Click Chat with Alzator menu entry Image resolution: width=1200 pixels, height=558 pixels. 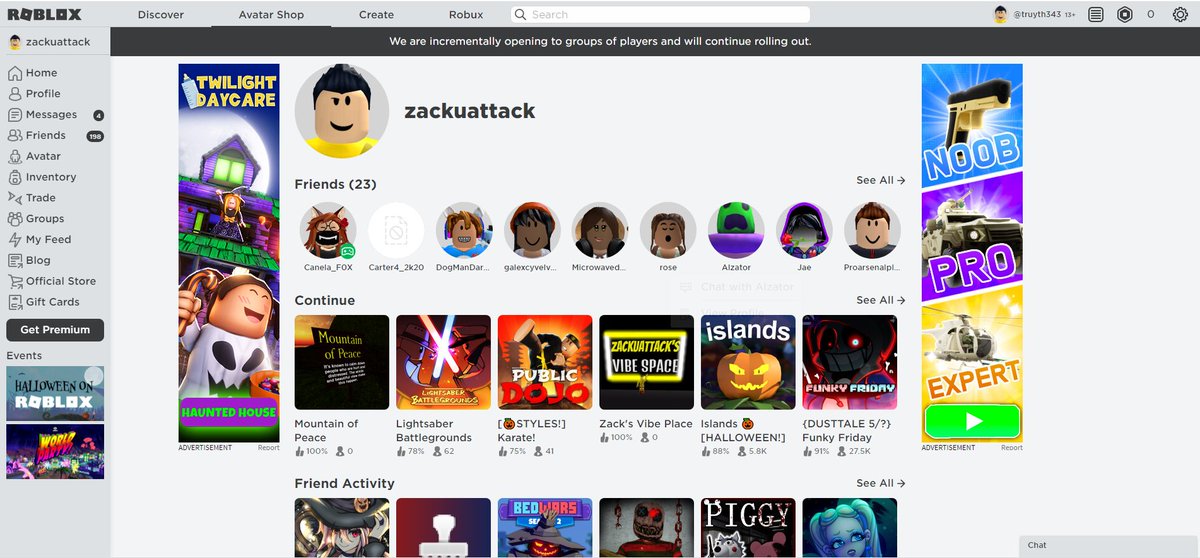point(737,287)
